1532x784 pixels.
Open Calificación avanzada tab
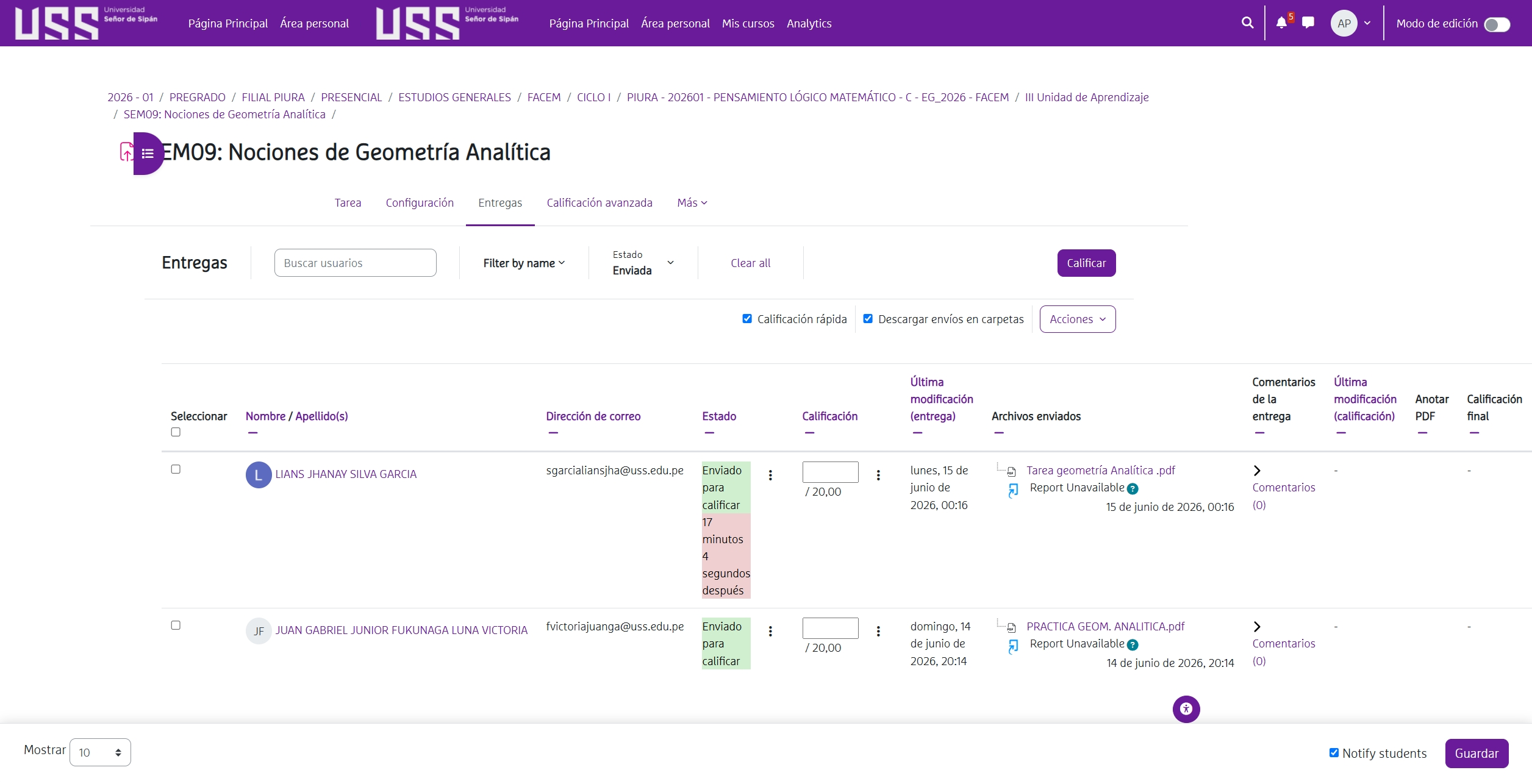600,203
